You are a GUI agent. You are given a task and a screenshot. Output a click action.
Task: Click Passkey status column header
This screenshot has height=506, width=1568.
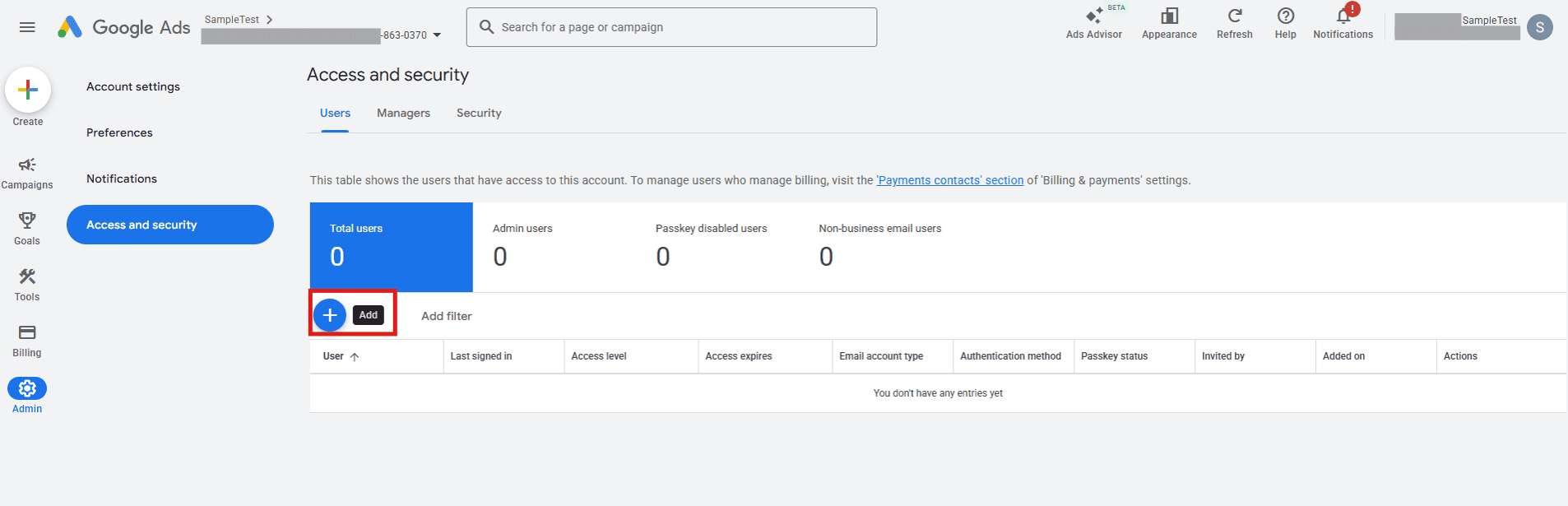click(1114, 356)
